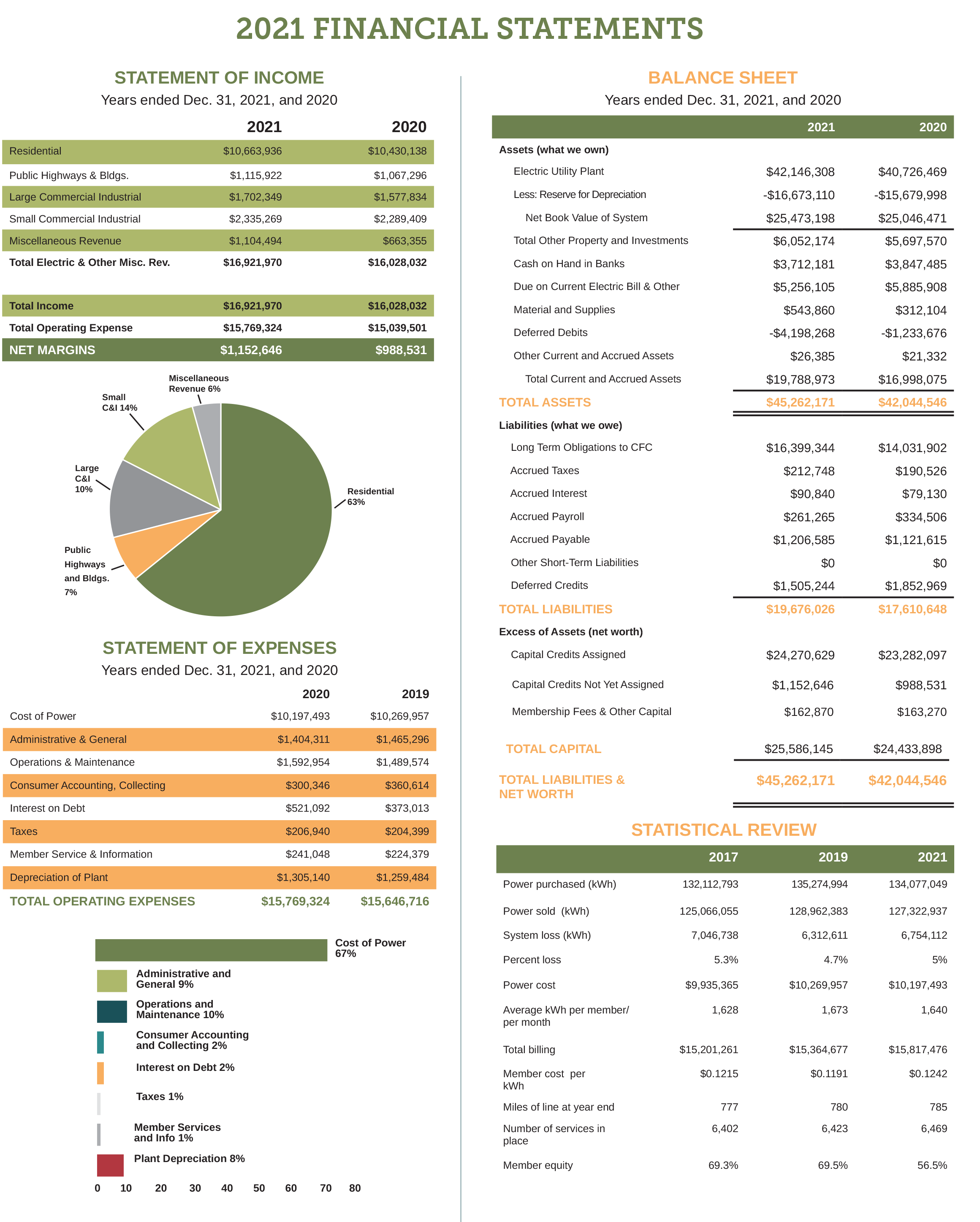Click the red Plant Depreciation bar
This screenshot has height=1222, width=980.
[x=110, y=1165]
